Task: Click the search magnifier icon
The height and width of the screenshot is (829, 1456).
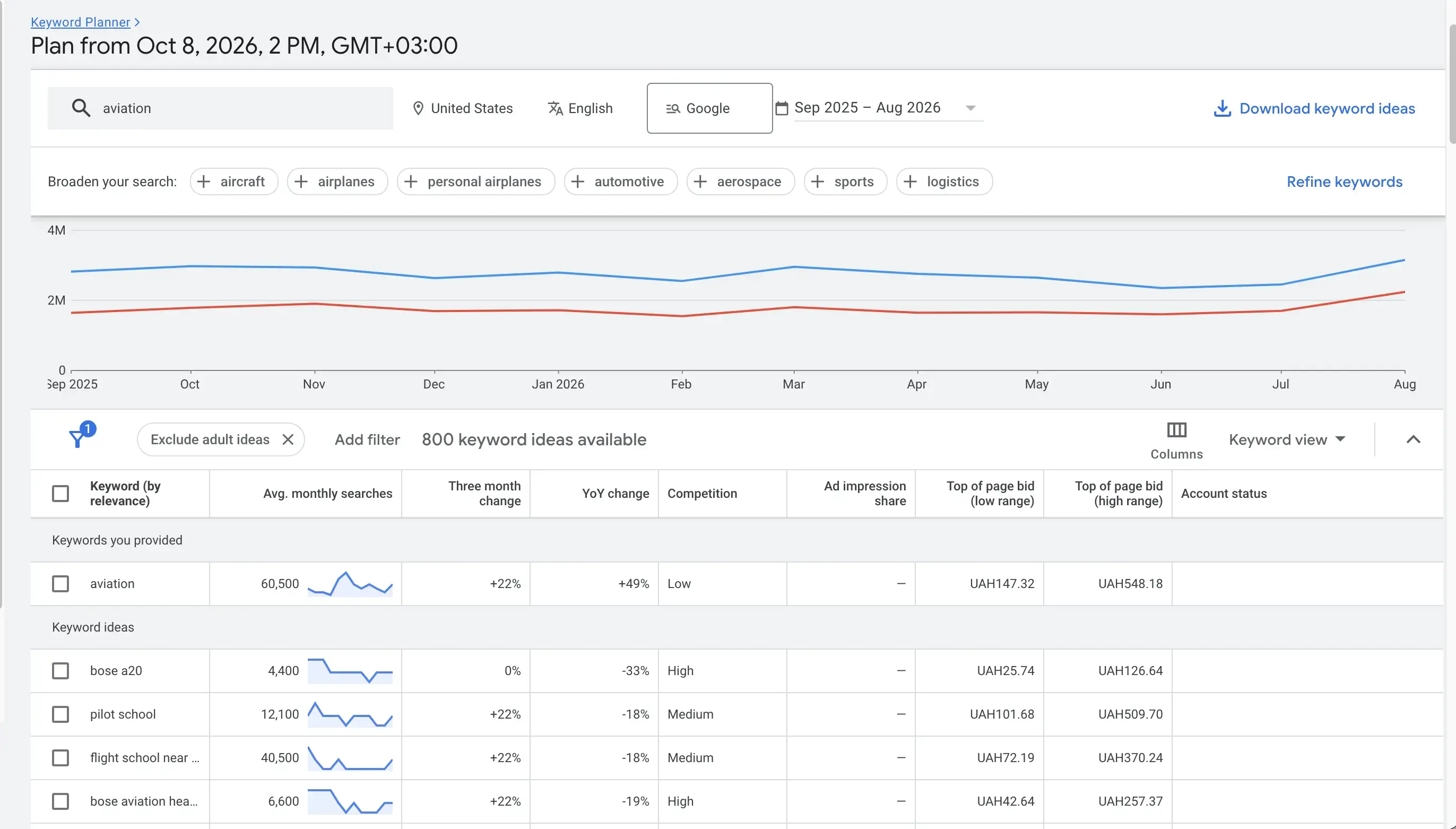Action: click(81, 108)
